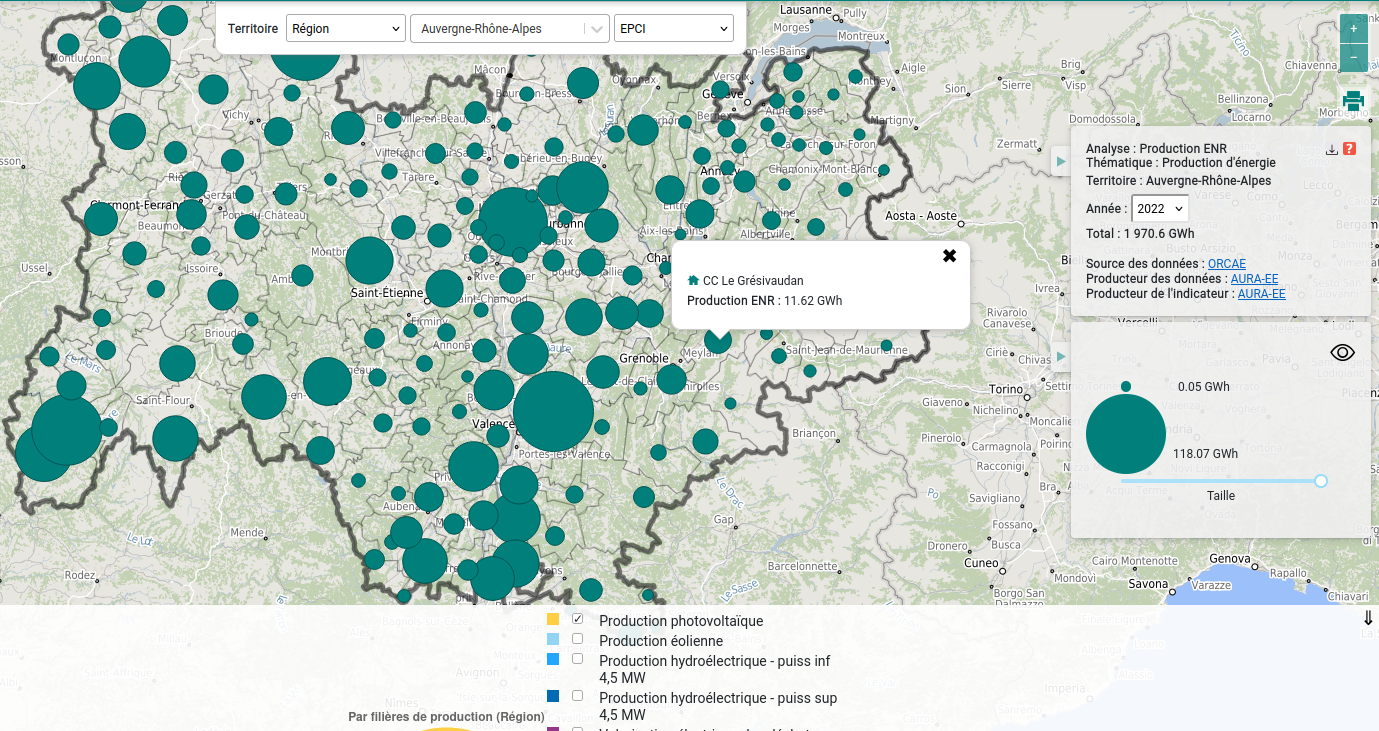Open the ORCAE data source link
The height and width of the screenshot is (731, 1379).
point(1226,264)
